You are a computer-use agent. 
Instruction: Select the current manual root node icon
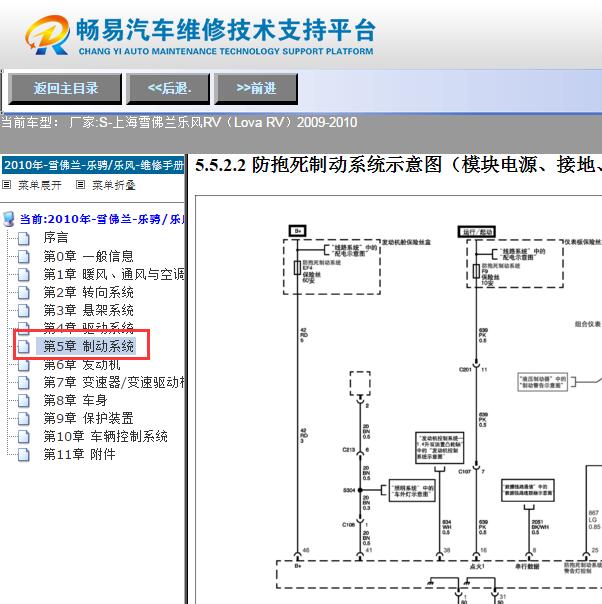(8, 219)
